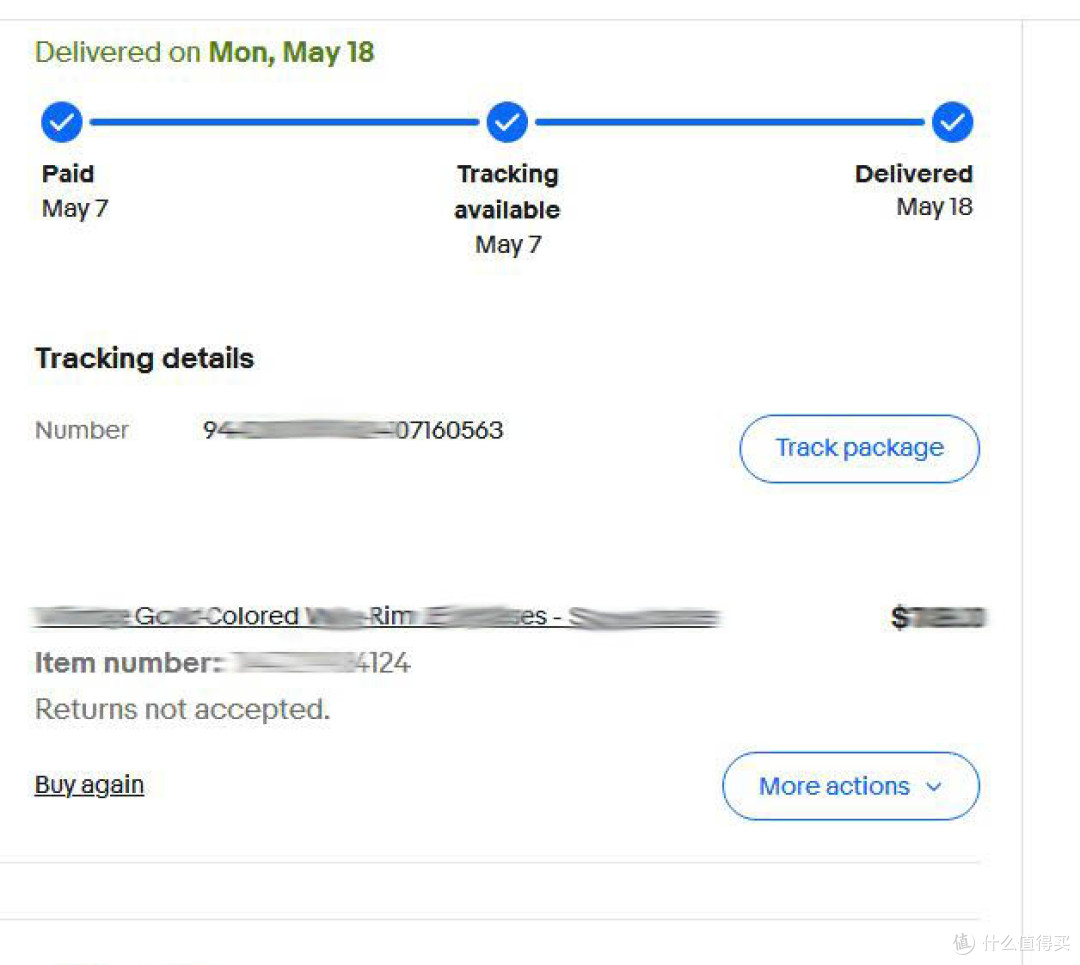The height and width of the screenshot is (965, 1080).
Task: Click the item number ending 4124
Action: [x=222, y=663]
